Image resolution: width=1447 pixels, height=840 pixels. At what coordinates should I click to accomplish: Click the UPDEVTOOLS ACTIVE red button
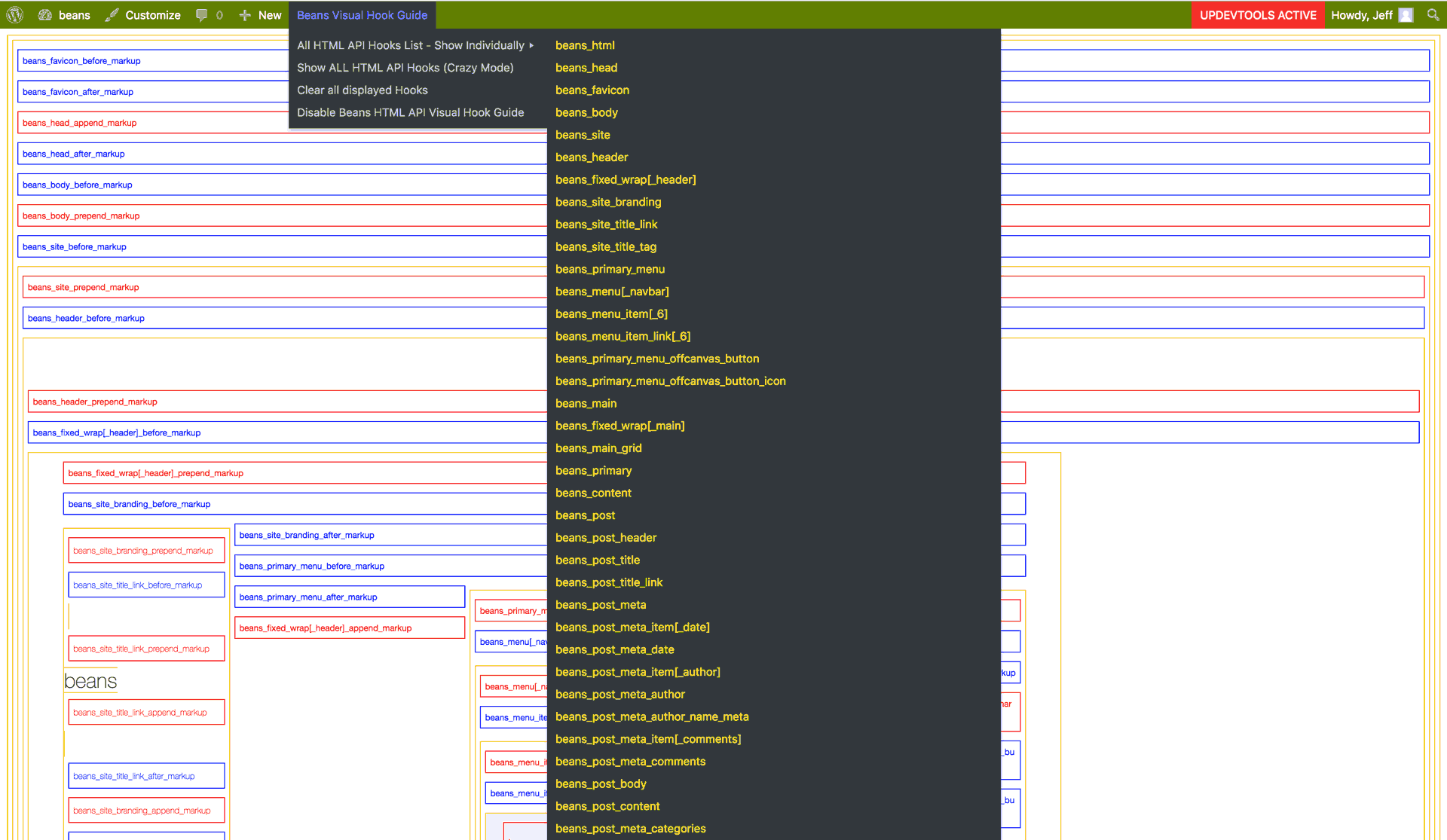(1257, 15)
